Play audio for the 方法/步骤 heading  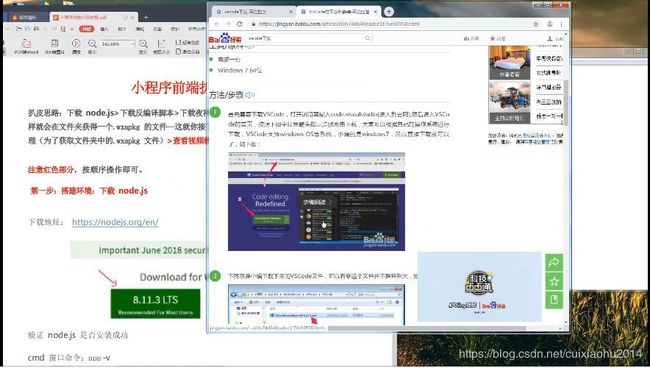pos(250,95)
